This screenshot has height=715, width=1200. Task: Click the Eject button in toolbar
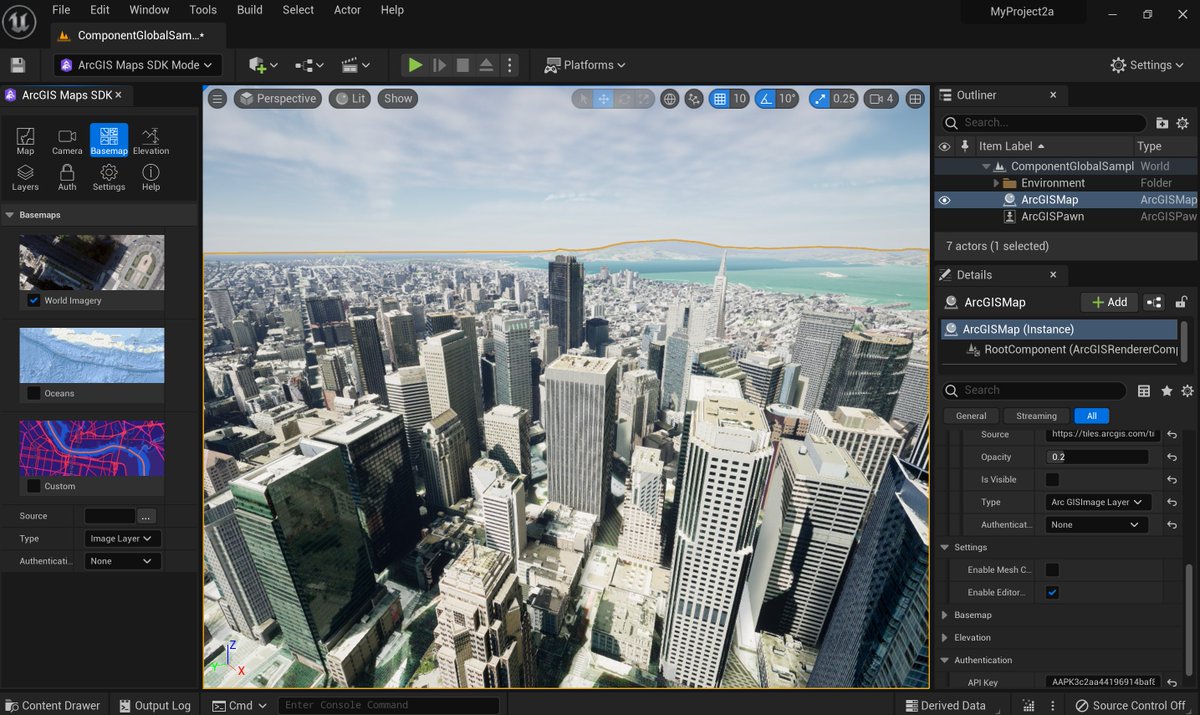tap(486, 65)
